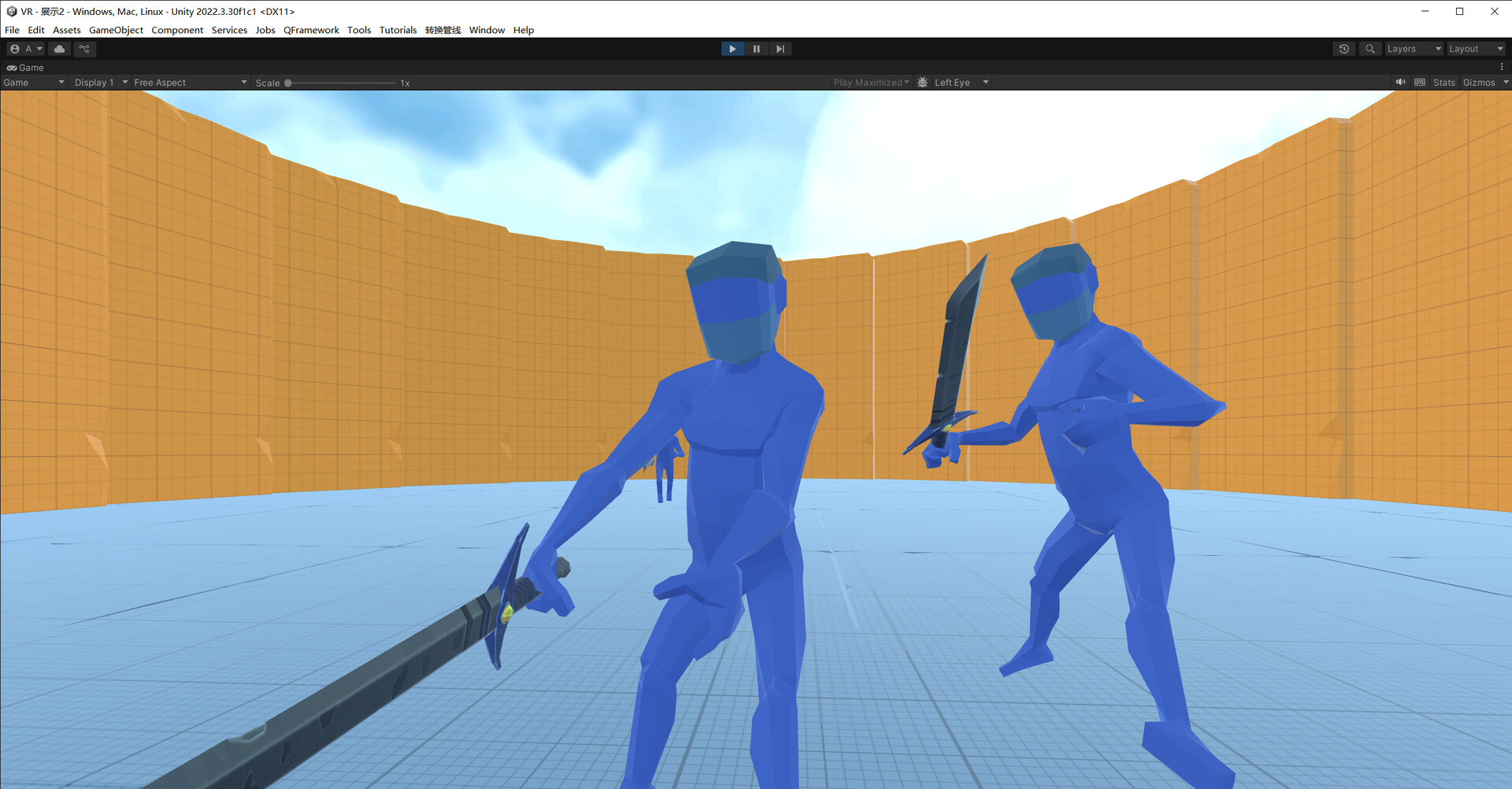Open the Left Eye render dropdown
This screenshot has width=1512, height=789.
pos(961,83)
